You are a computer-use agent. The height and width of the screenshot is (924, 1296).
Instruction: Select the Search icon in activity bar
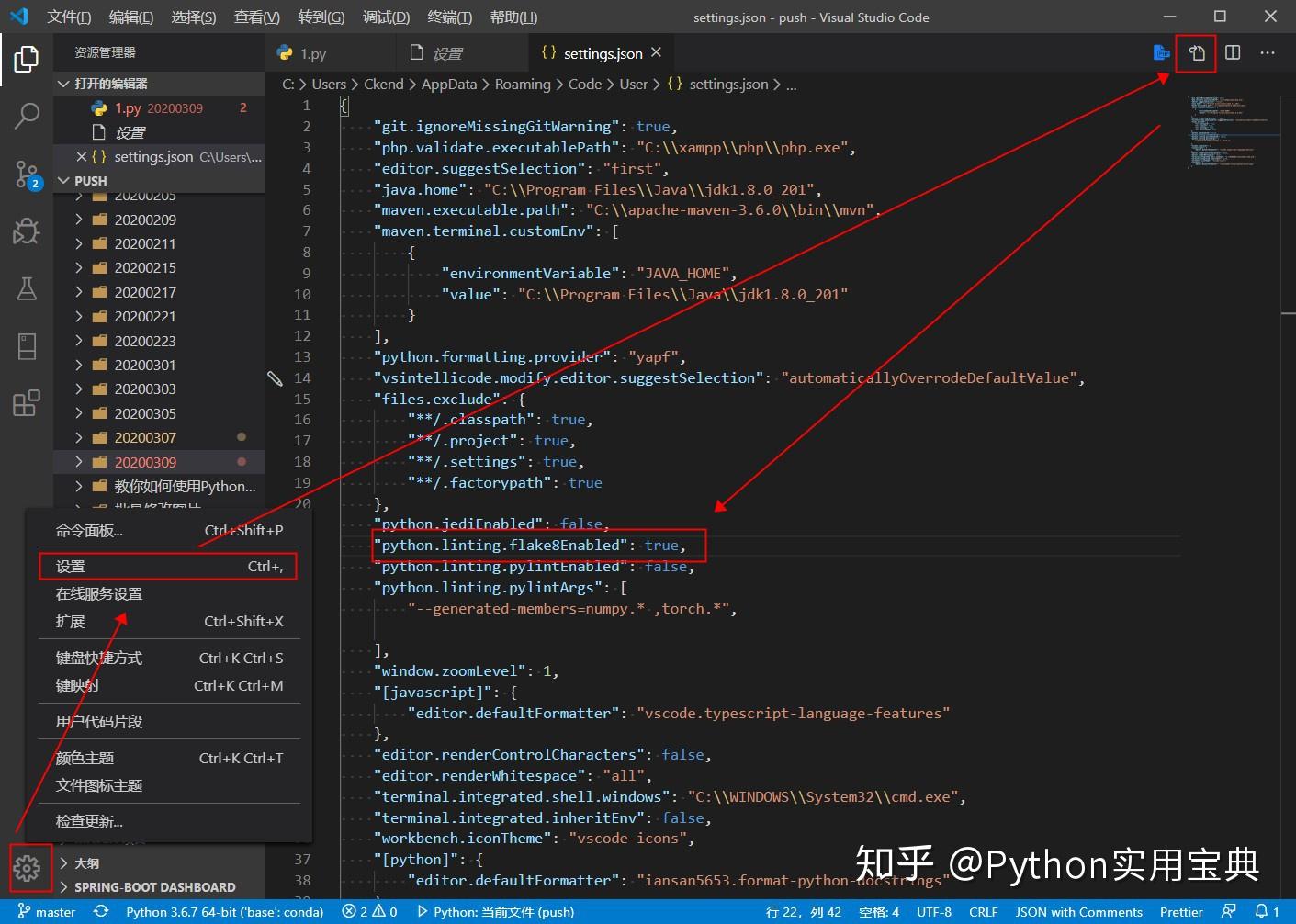pyautogui.click(x=27, y=116)
